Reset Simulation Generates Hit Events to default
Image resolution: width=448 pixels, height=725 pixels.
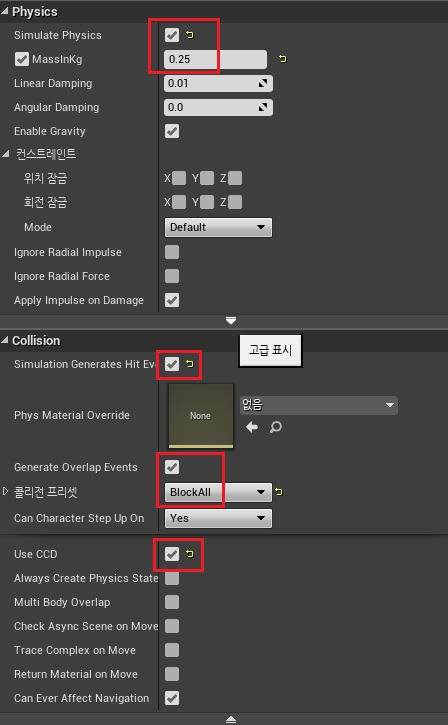pyautogui.click(x=190, y=364)
